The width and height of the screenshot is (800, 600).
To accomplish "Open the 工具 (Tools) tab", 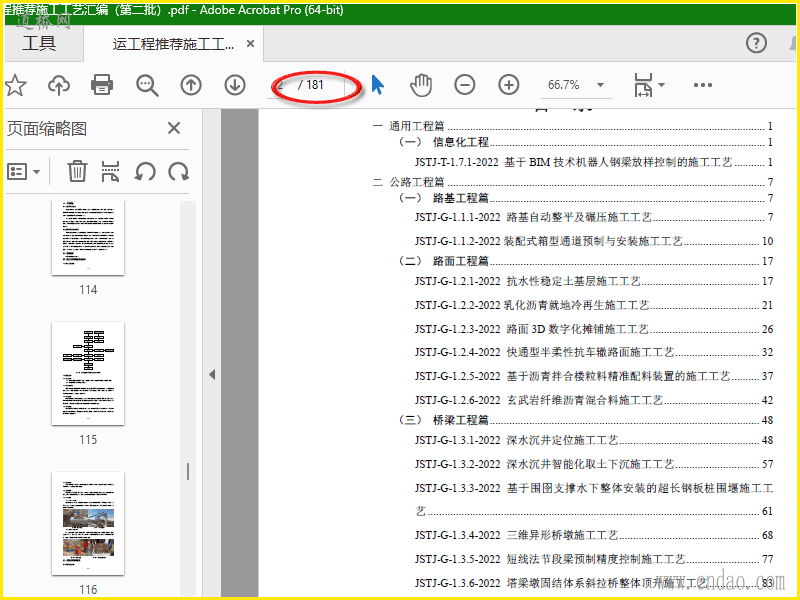I will (x=39, y=43).
